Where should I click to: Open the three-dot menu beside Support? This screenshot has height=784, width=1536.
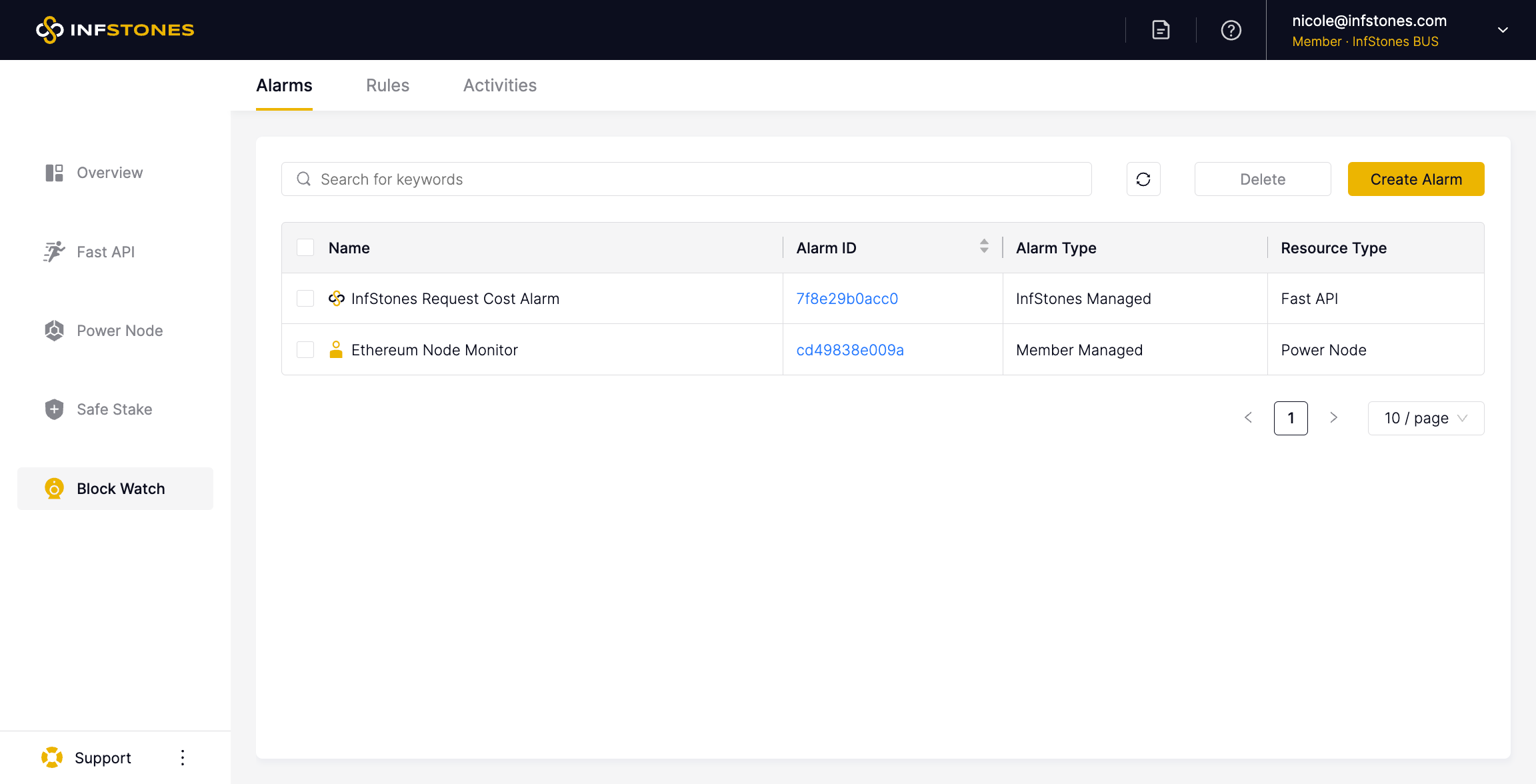click(183, 757)
